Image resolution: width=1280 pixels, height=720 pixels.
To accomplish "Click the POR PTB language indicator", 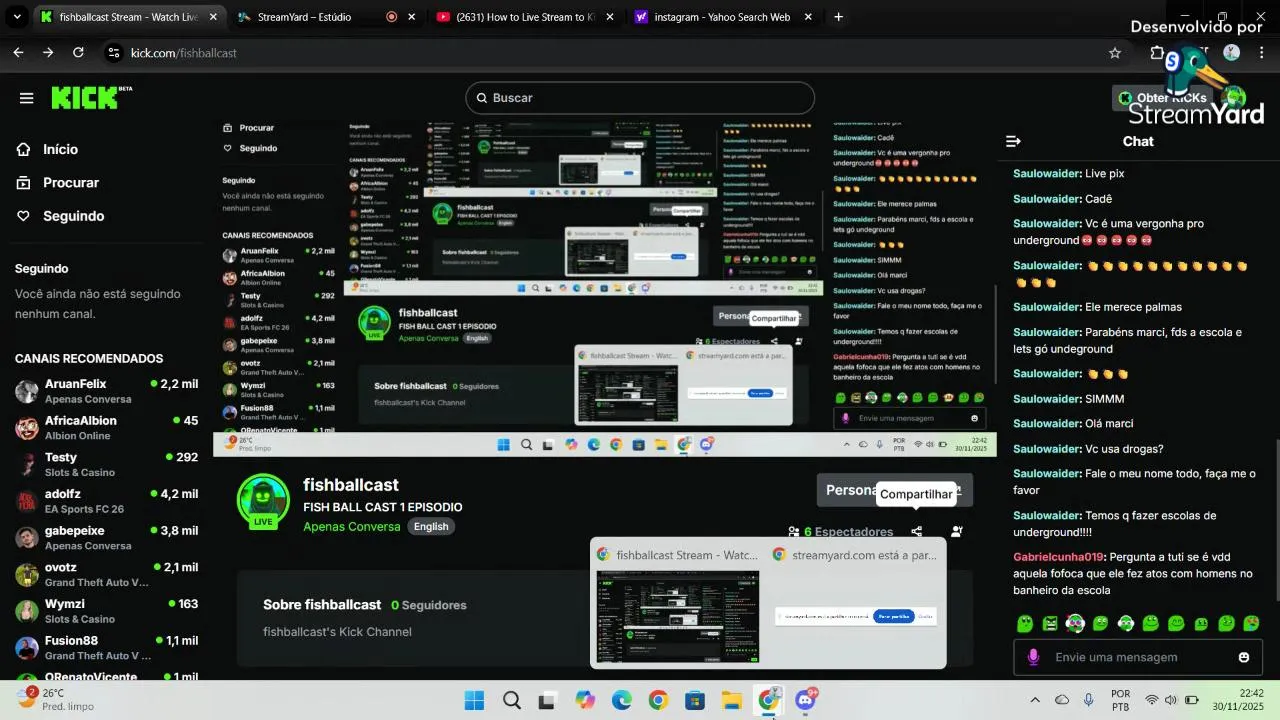I will coord(1121,700).
